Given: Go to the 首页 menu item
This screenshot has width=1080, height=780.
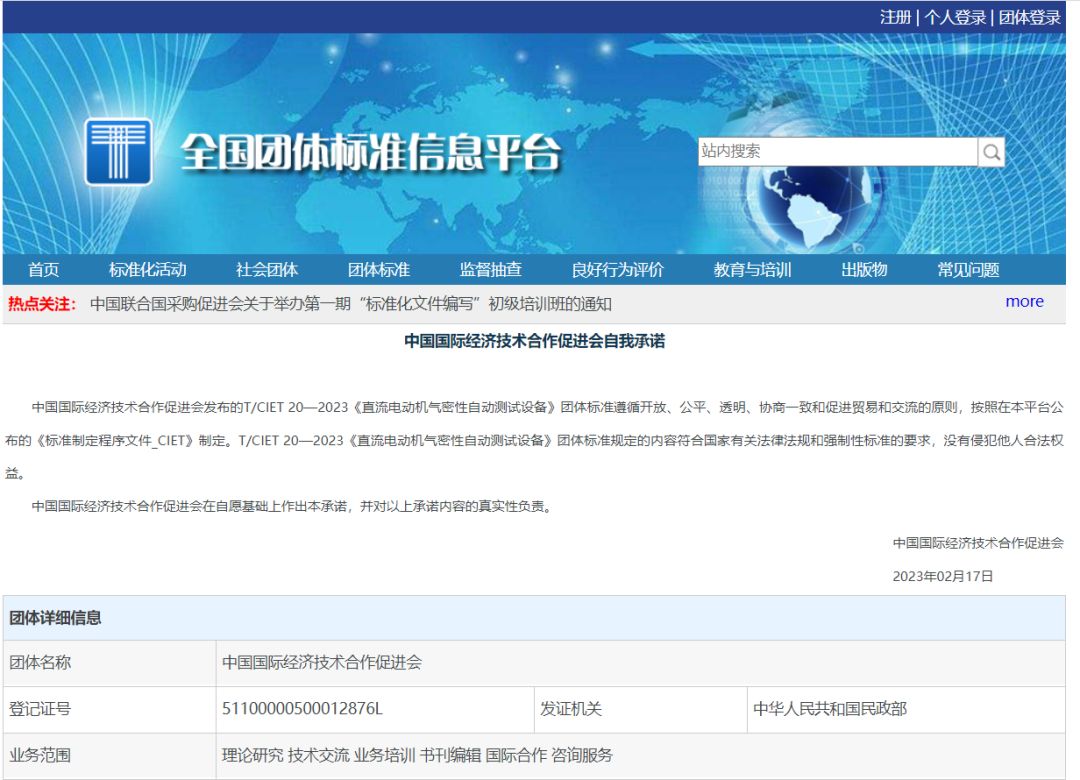Looking at the screenshot, I should (43, 270).
